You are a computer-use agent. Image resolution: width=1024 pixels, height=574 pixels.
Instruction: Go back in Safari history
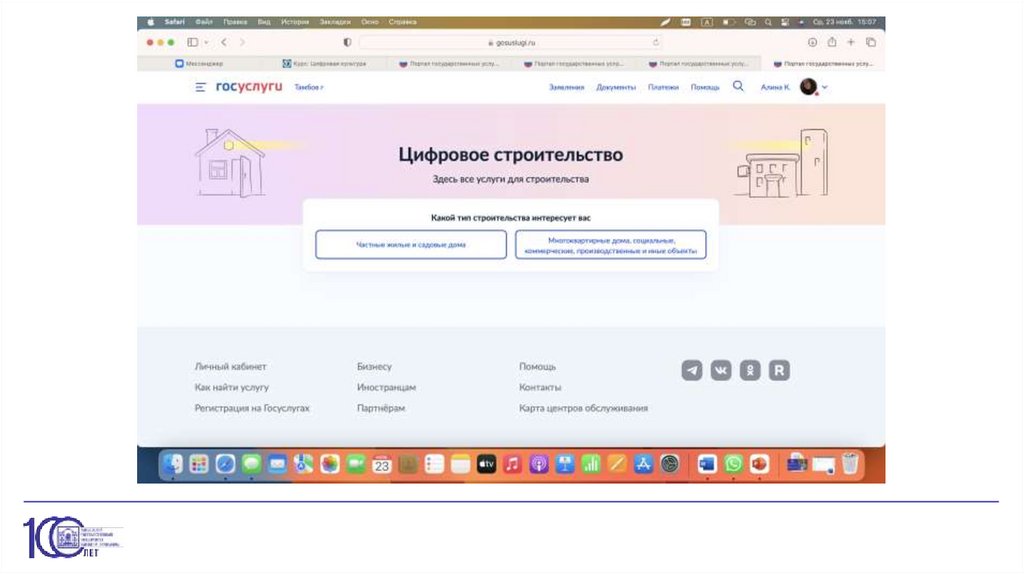[x=224, y=42]
